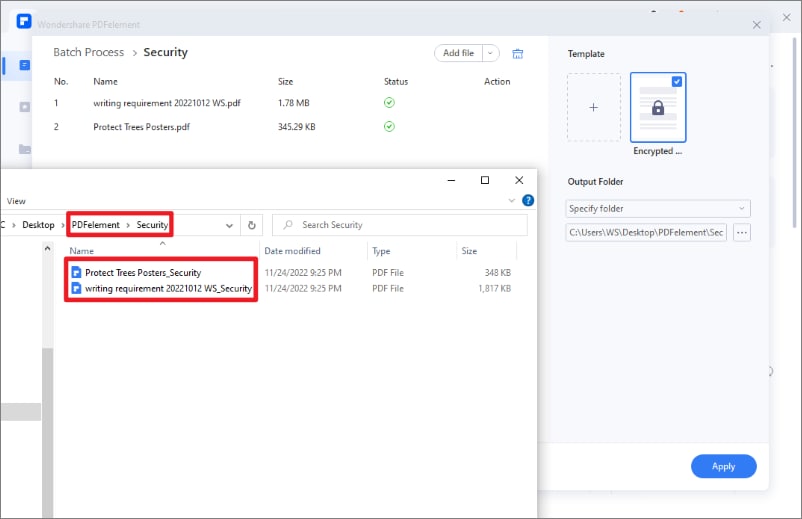Click the PDF icon of writing requirement WS_Security

pyautogui.click(x=76, y=288)
